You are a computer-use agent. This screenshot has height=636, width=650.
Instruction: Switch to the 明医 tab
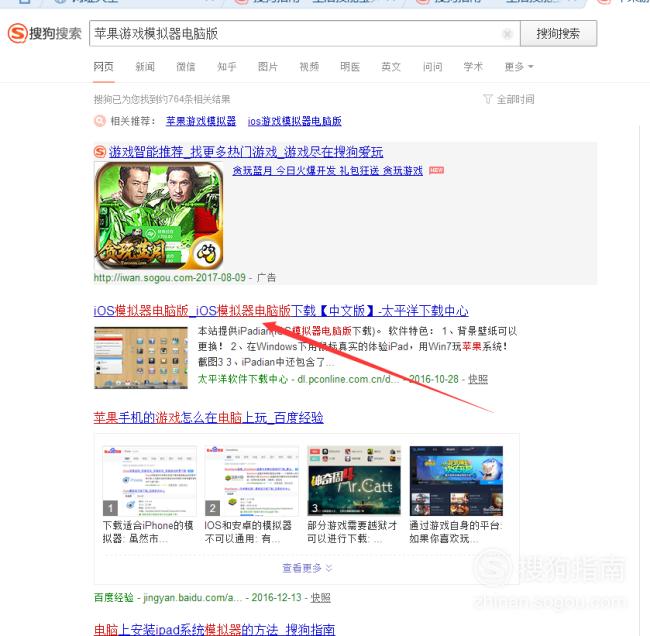350,67
